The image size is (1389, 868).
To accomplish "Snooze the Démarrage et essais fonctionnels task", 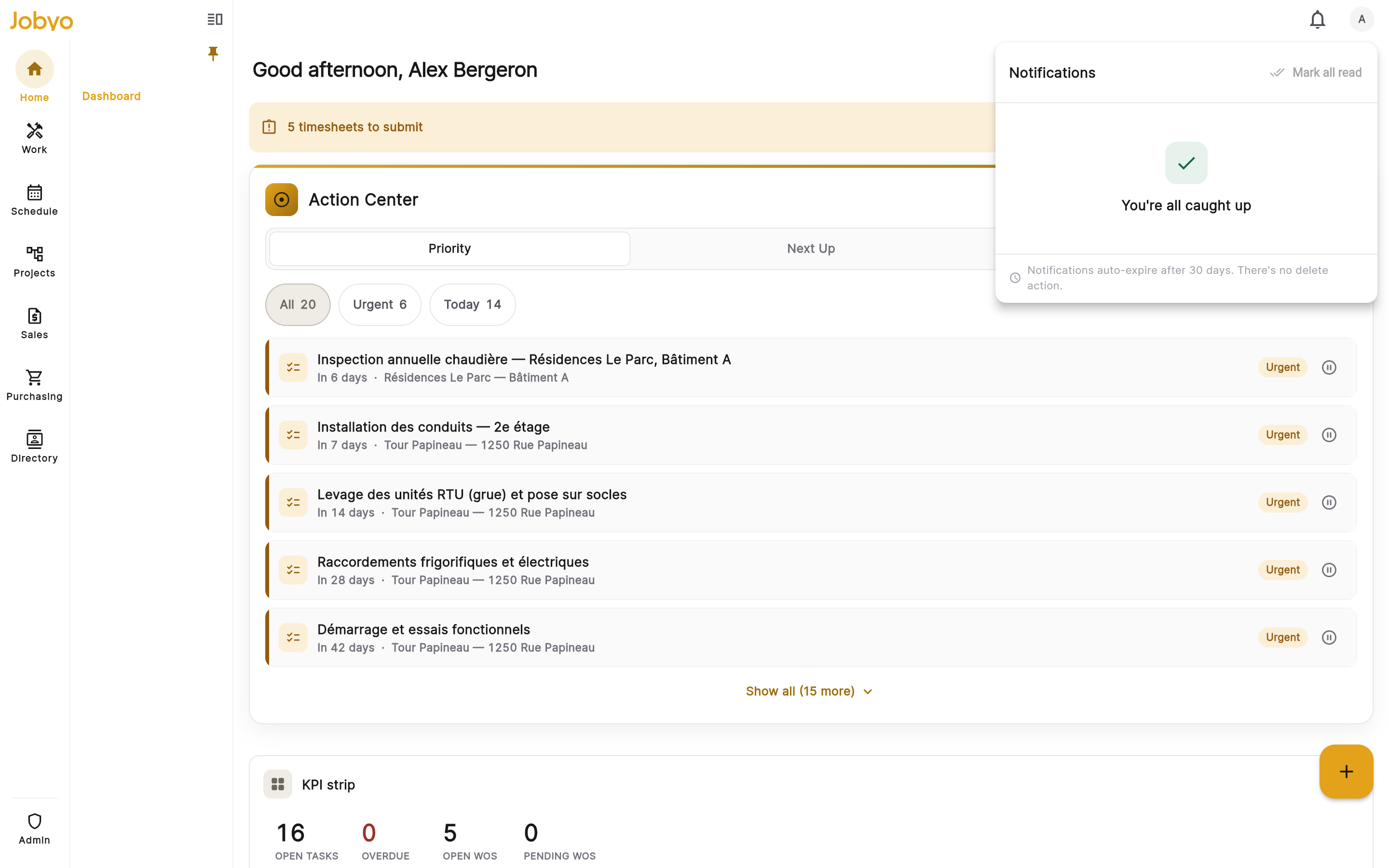I will (x=1329, y=637).
